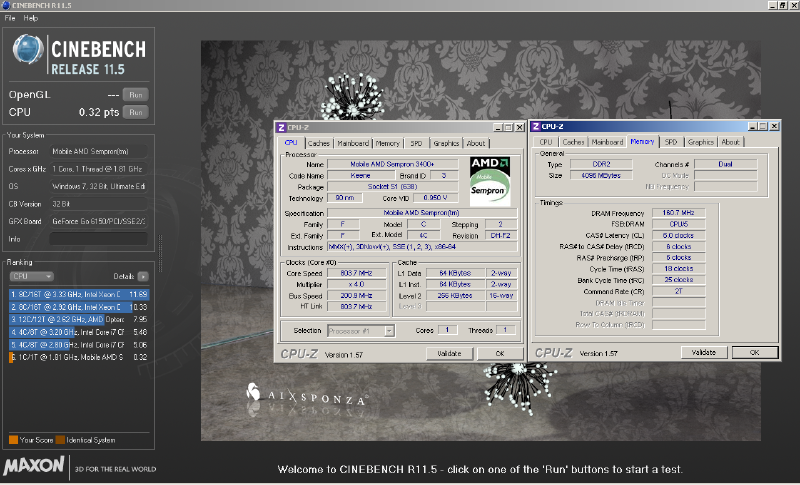The height and width of the screenshot is (485, 800).
Task: Select ranking row 12C/12T @ 2.62 GHz AMD Opteron
Action: [79, 319]
